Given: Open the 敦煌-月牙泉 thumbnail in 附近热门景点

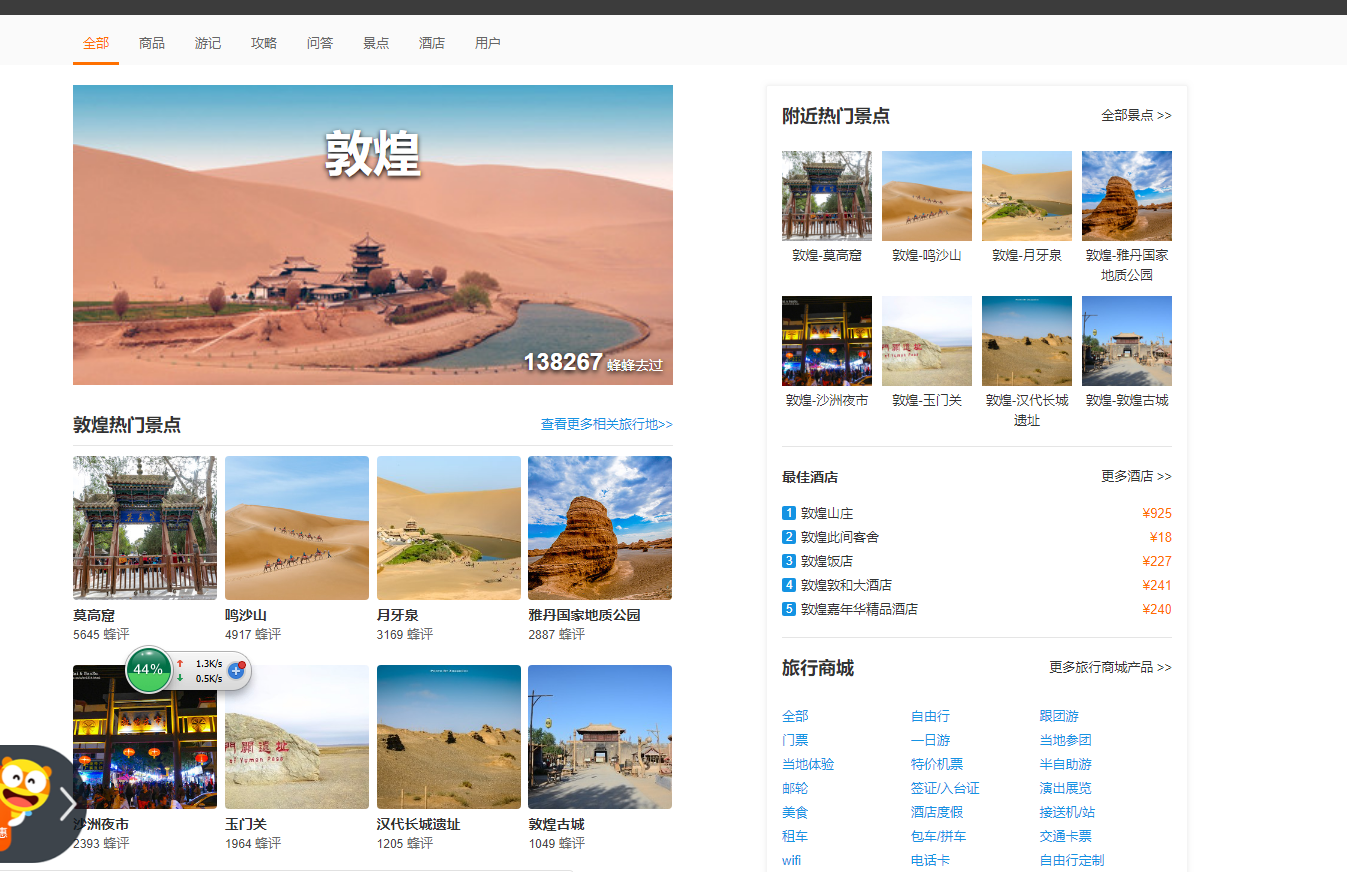Looking at the screenshot, I should tap(1027, 196).
